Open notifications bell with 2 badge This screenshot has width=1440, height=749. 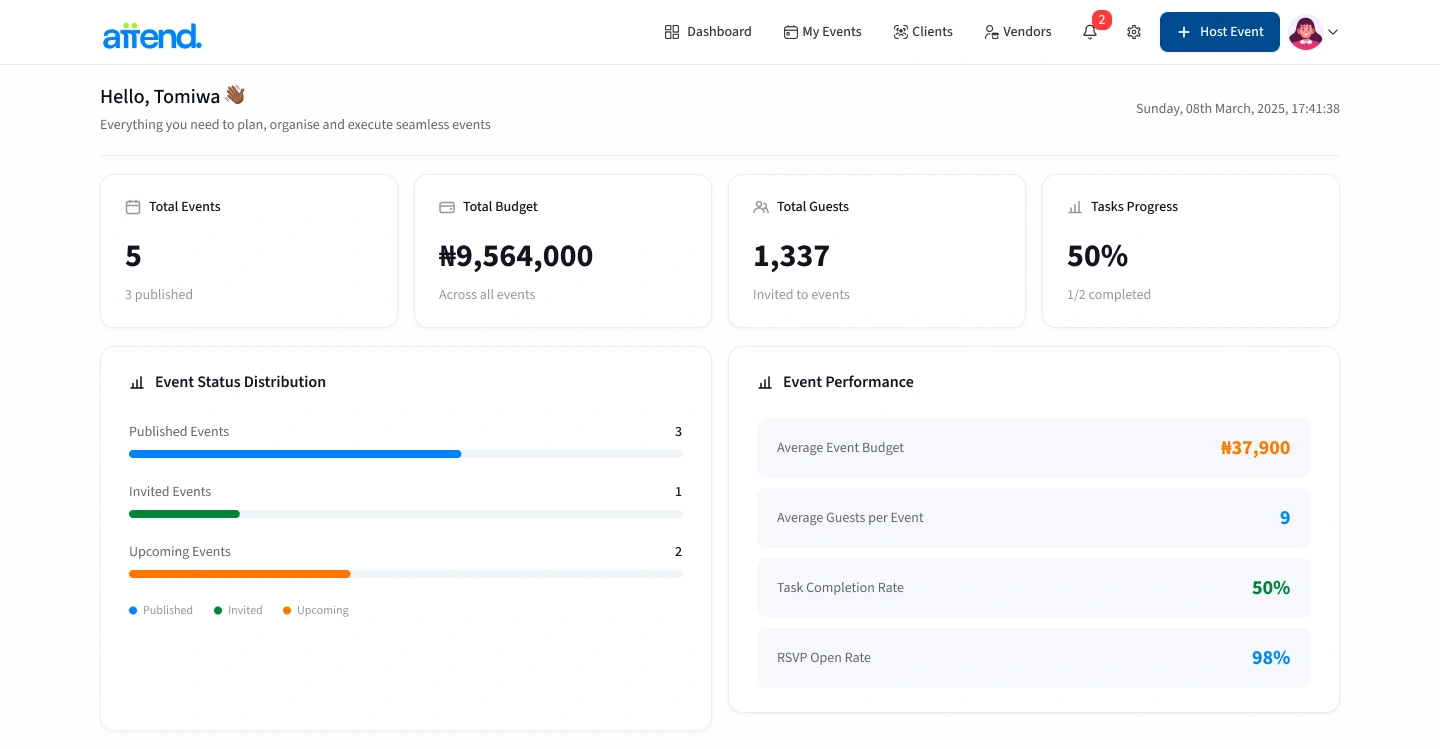1090,32
